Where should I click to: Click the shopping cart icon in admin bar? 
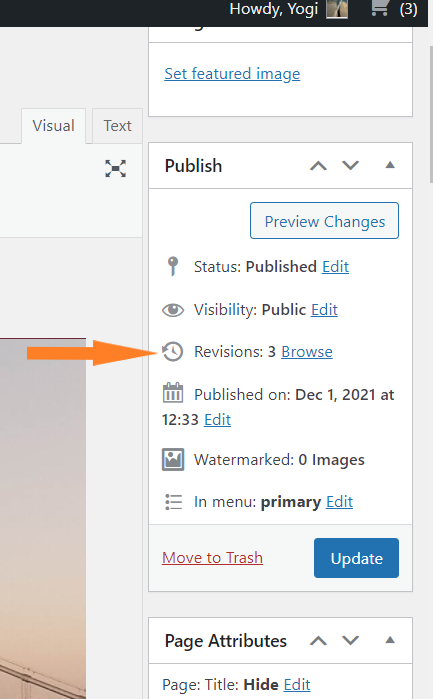point(379,8)
